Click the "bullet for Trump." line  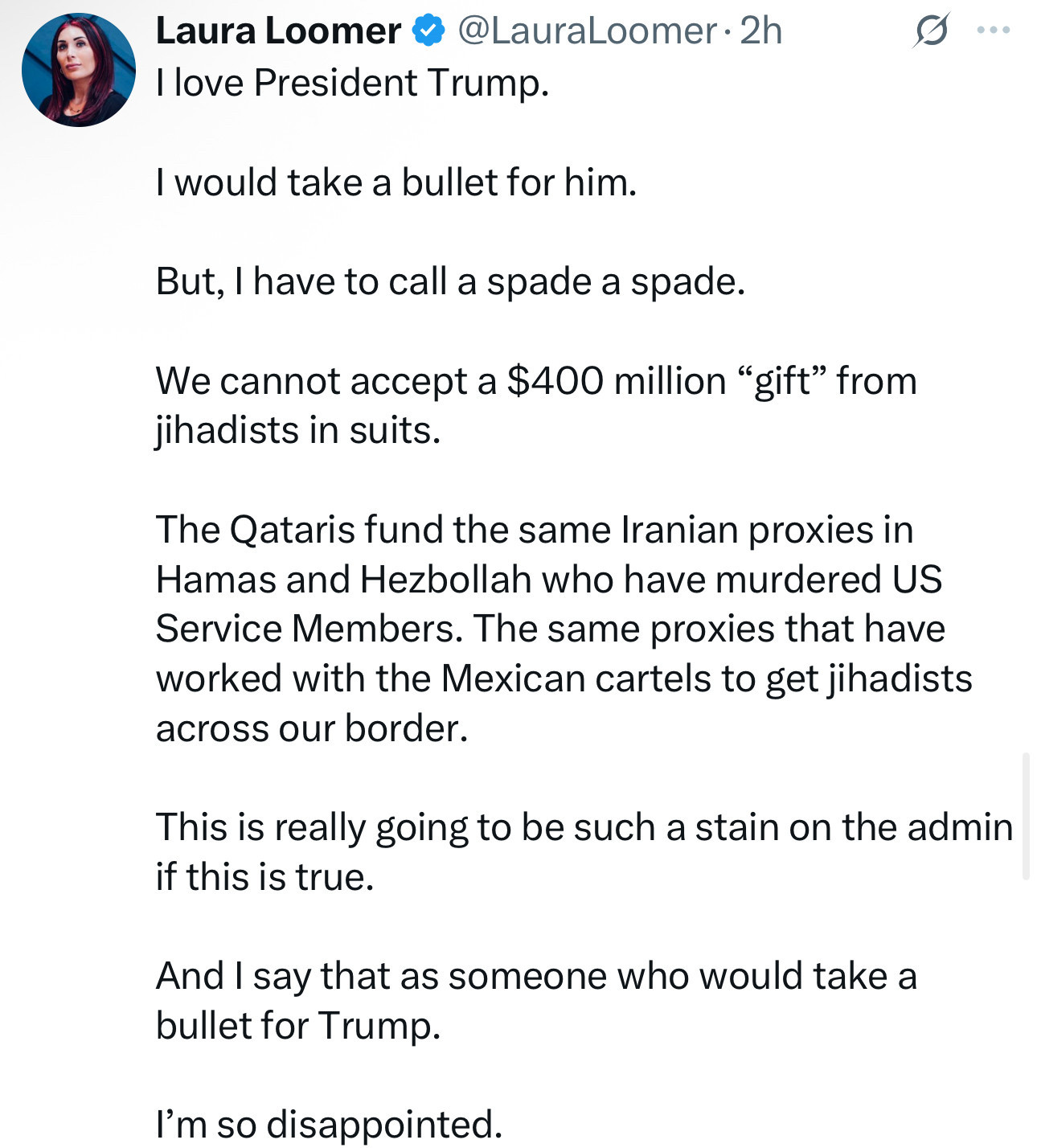298,1026
